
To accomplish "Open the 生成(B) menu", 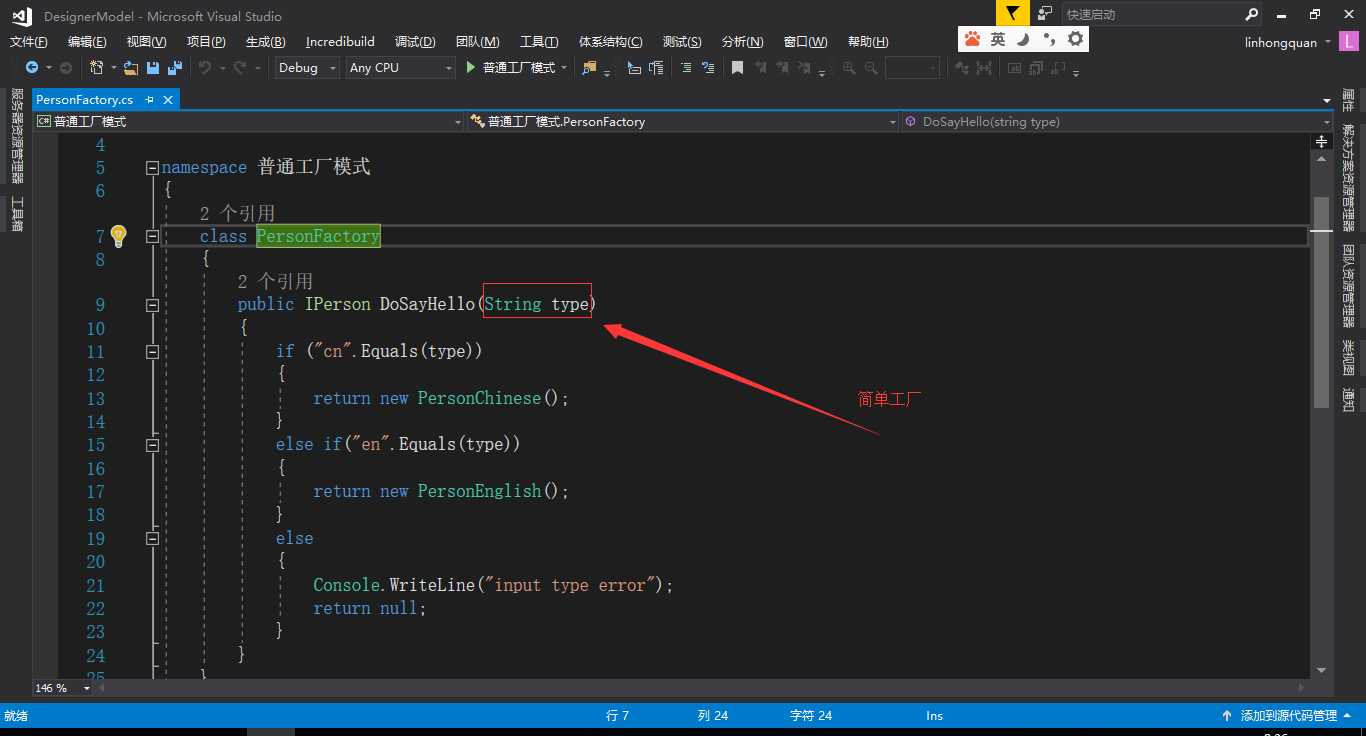I will 265,41.
